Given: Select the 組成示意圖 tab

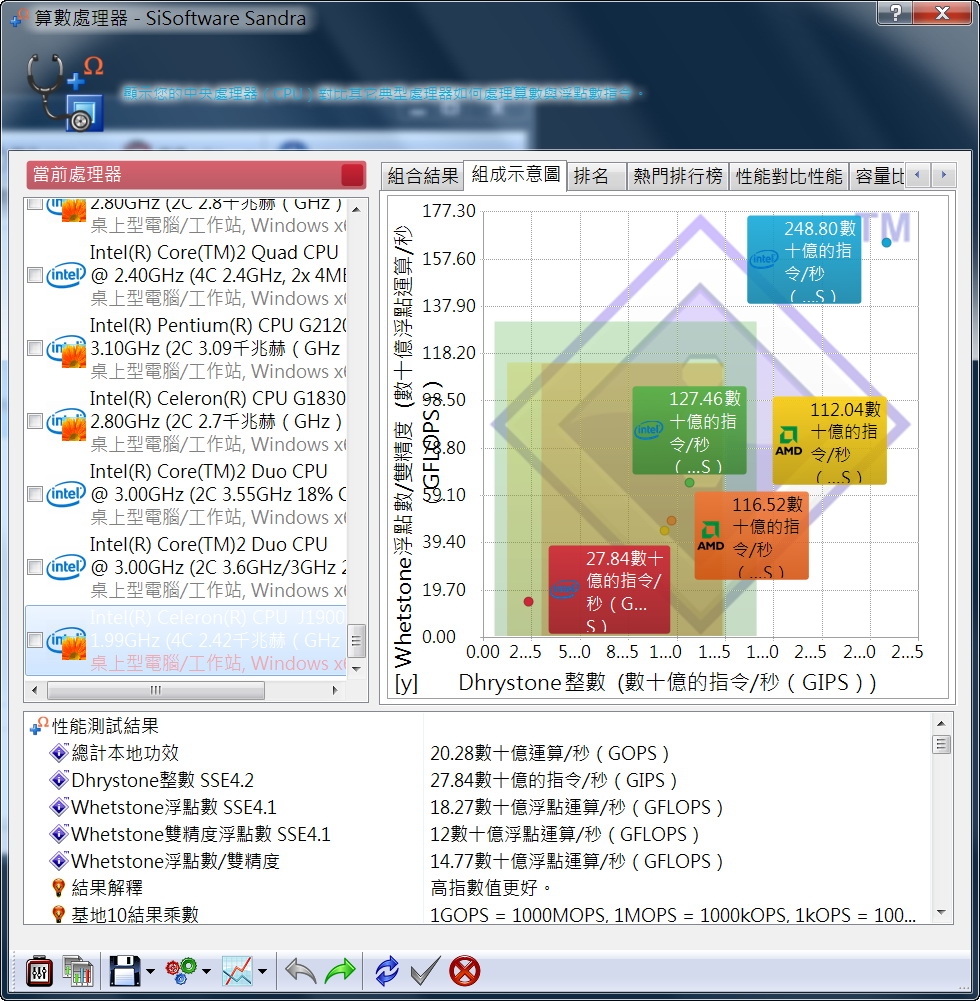Looking at the screenshot, I should point(516,174).
